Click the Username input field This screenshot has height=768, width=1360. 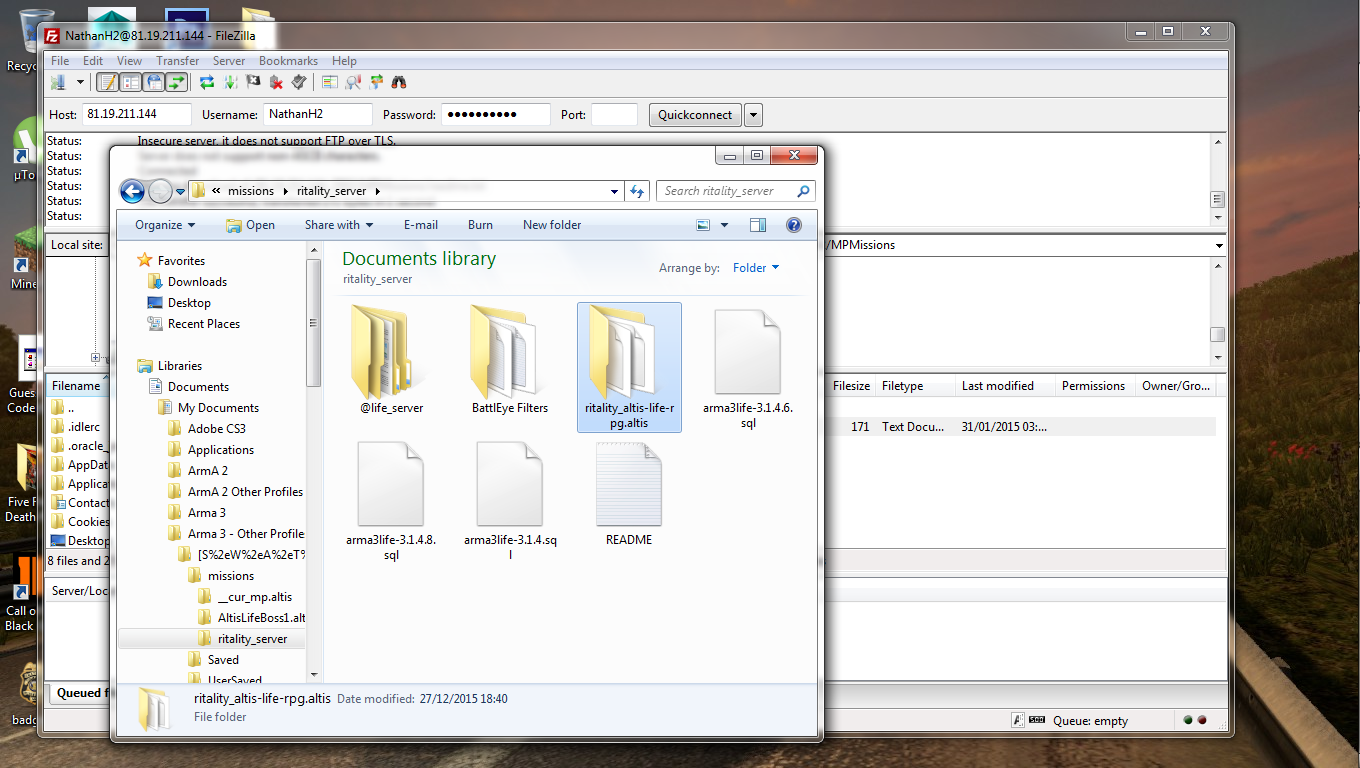pyautogui.click(x=318, y=114)
